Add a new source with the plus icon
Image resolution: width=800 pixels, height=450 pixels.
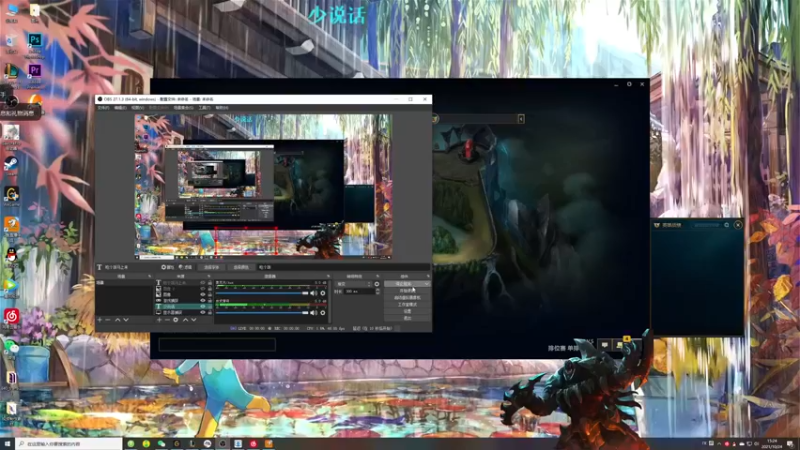159,320
